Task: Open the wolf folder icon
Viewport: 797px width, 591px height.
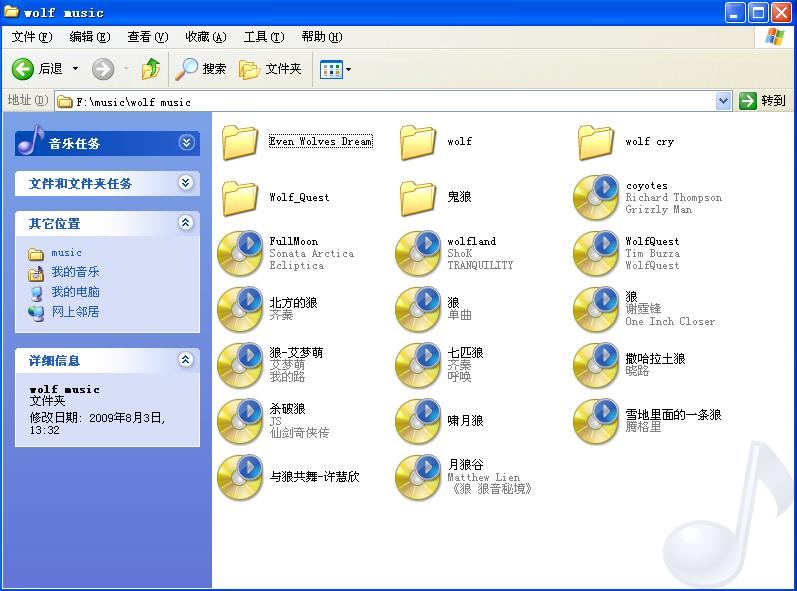Action: click(418, 142)
